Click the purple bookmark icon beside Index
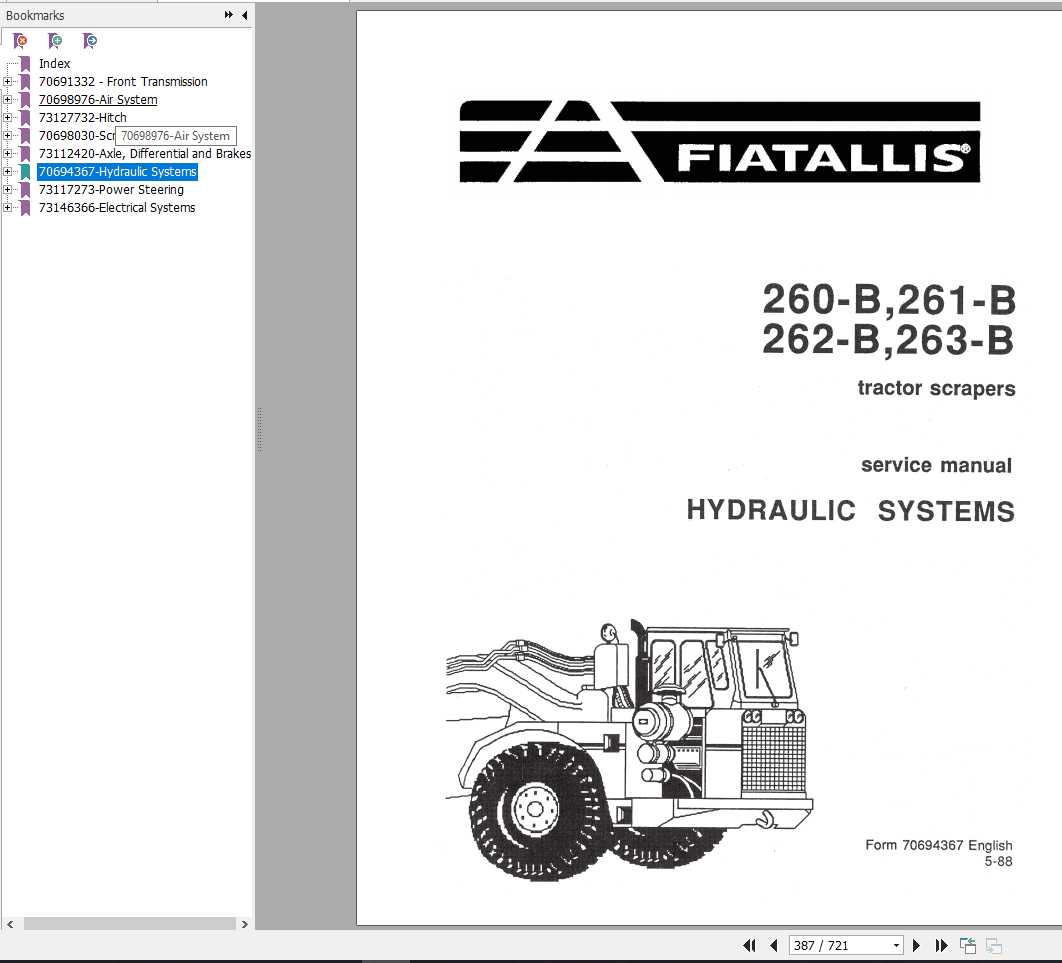Screen dimensions: 1062x963 (x=25, y=64)
